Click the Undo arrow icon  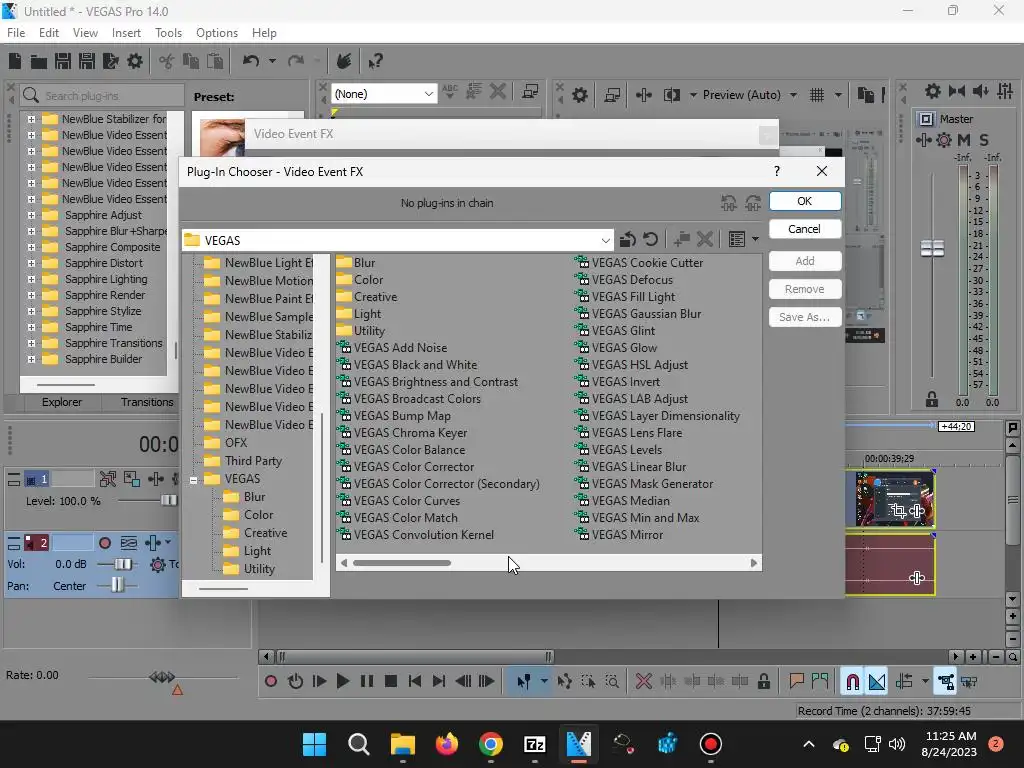[x=251, y=61]
